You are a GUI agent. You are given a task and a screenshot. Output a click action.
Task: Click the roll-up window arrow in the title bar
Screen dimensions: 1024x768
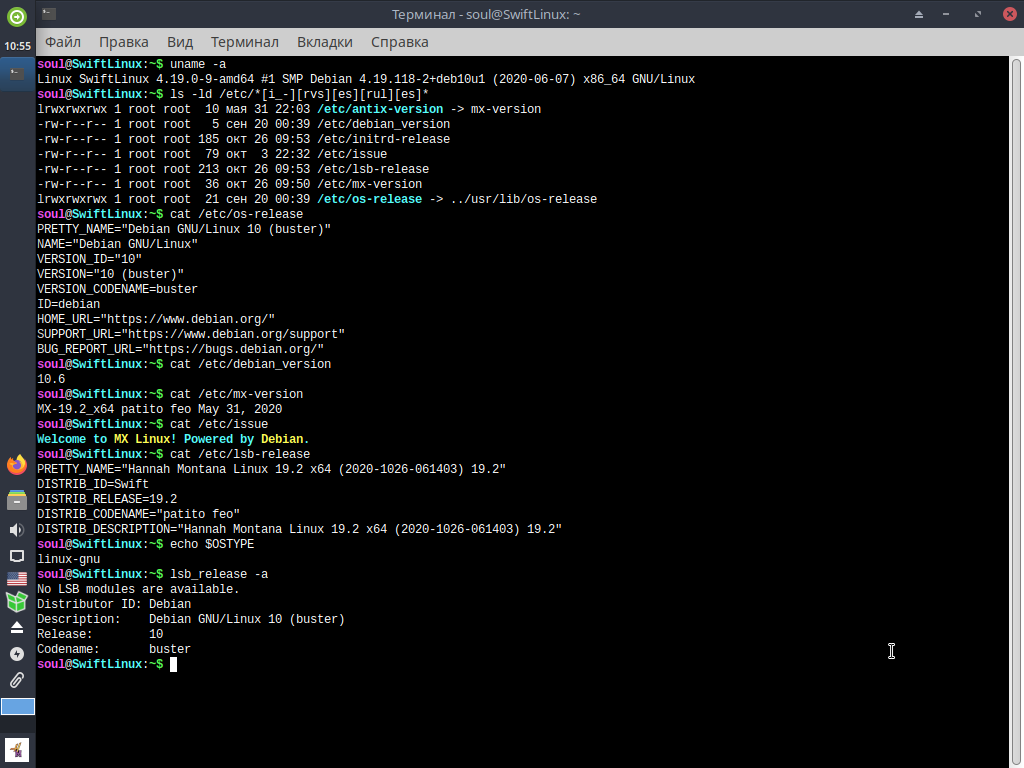(919, 14)
